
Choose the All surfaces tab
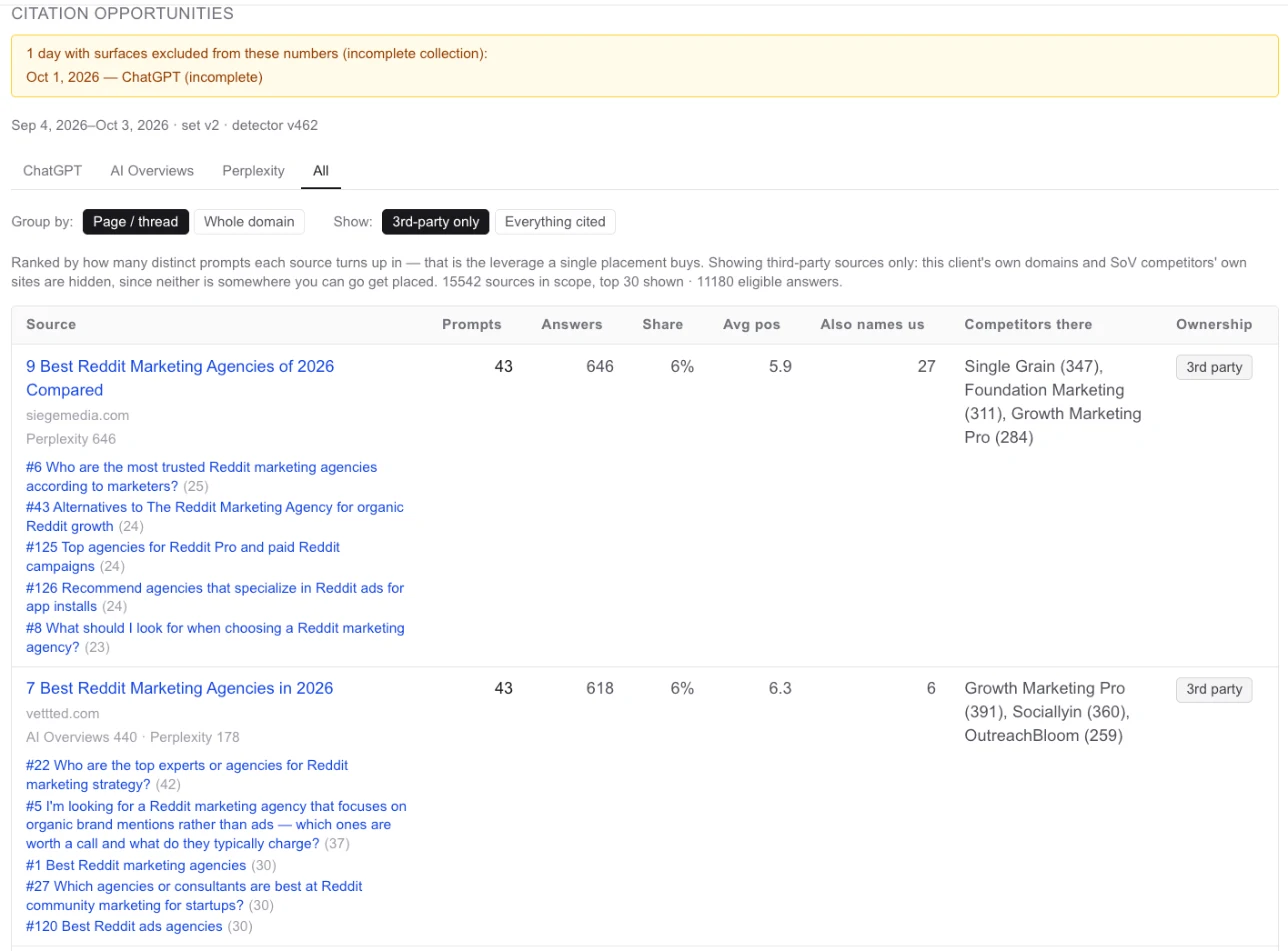pos(321,170)
